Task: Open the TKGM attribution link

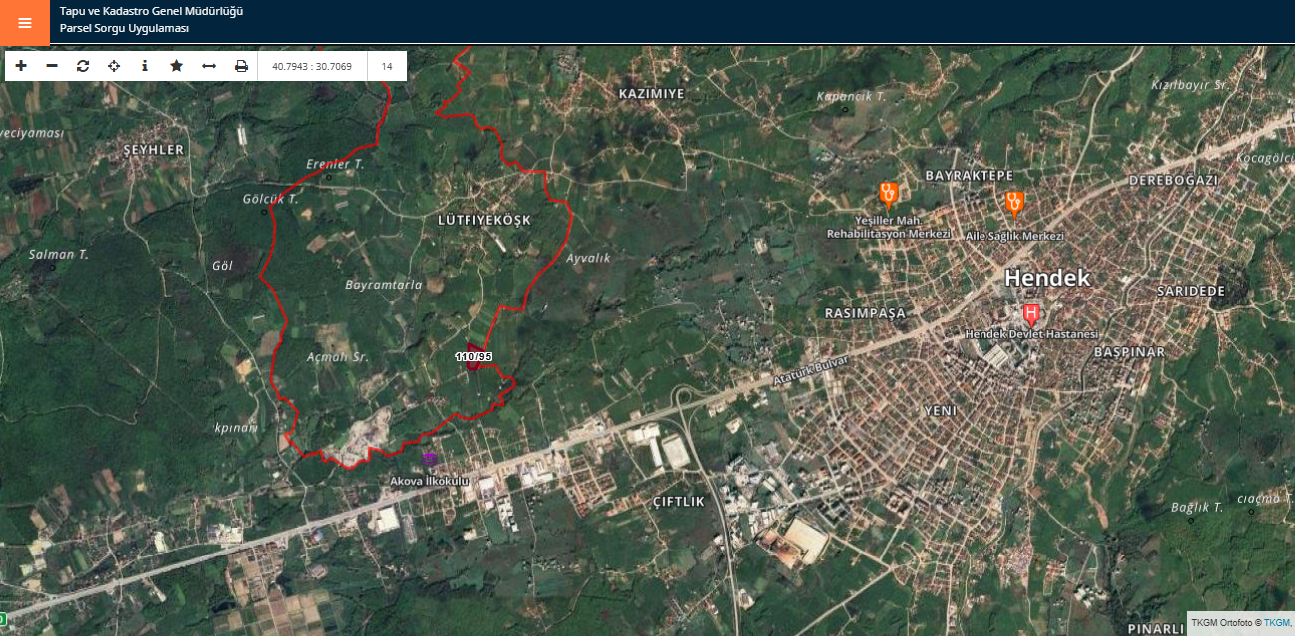Action: click(1276, 623)
